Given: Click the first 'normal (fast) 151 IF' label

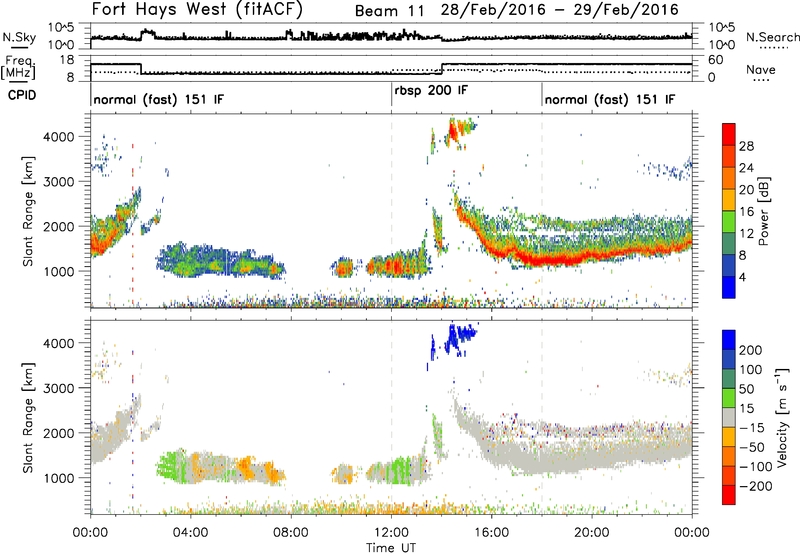Looking at the screenshot, I should [159, 99].
